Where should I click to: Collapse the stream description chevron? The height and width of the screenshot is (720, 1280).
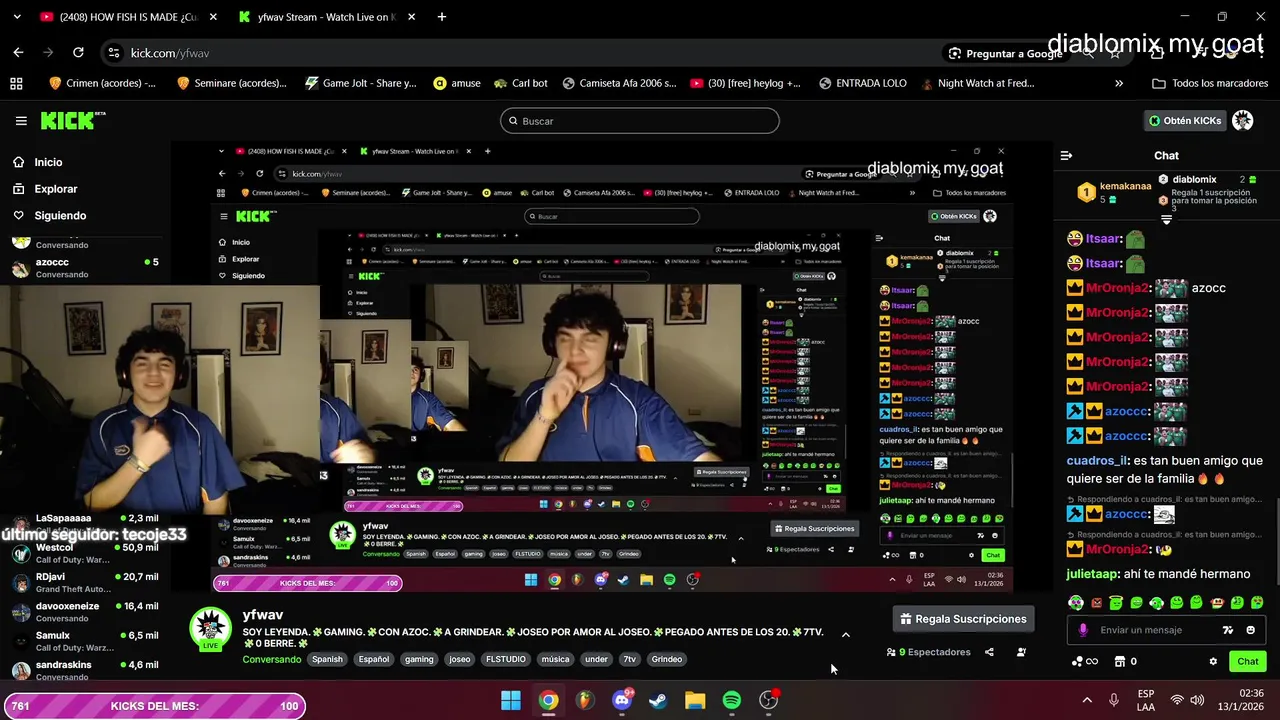pos(846,634)
